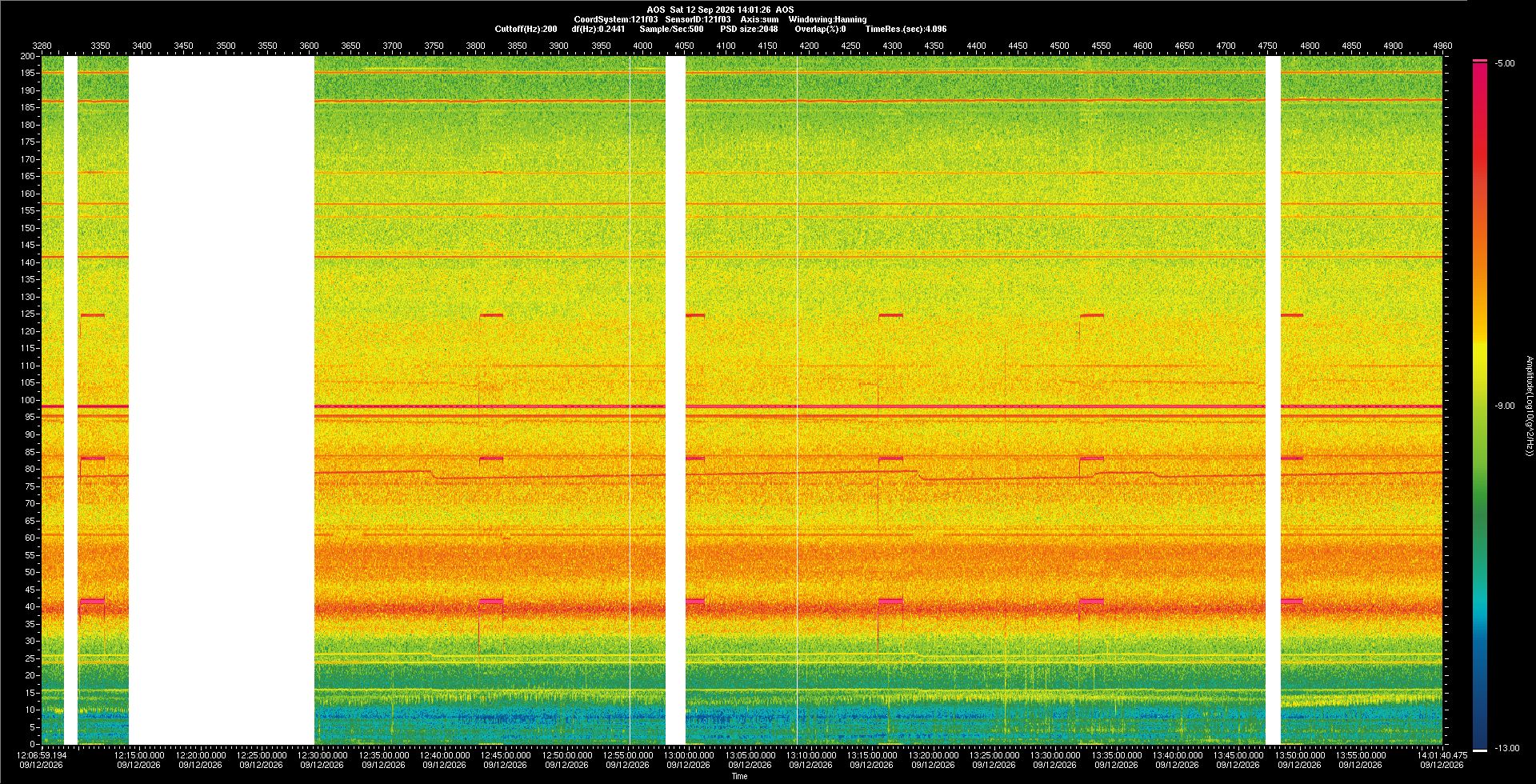Click the 100 Hz frequency axis label
Viewport: 1536px width, 784px height.
click(28, 400)
